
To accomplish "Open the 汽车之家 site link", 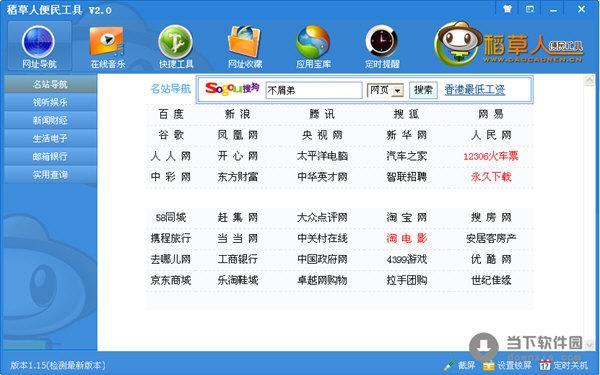I will [406, 156].
